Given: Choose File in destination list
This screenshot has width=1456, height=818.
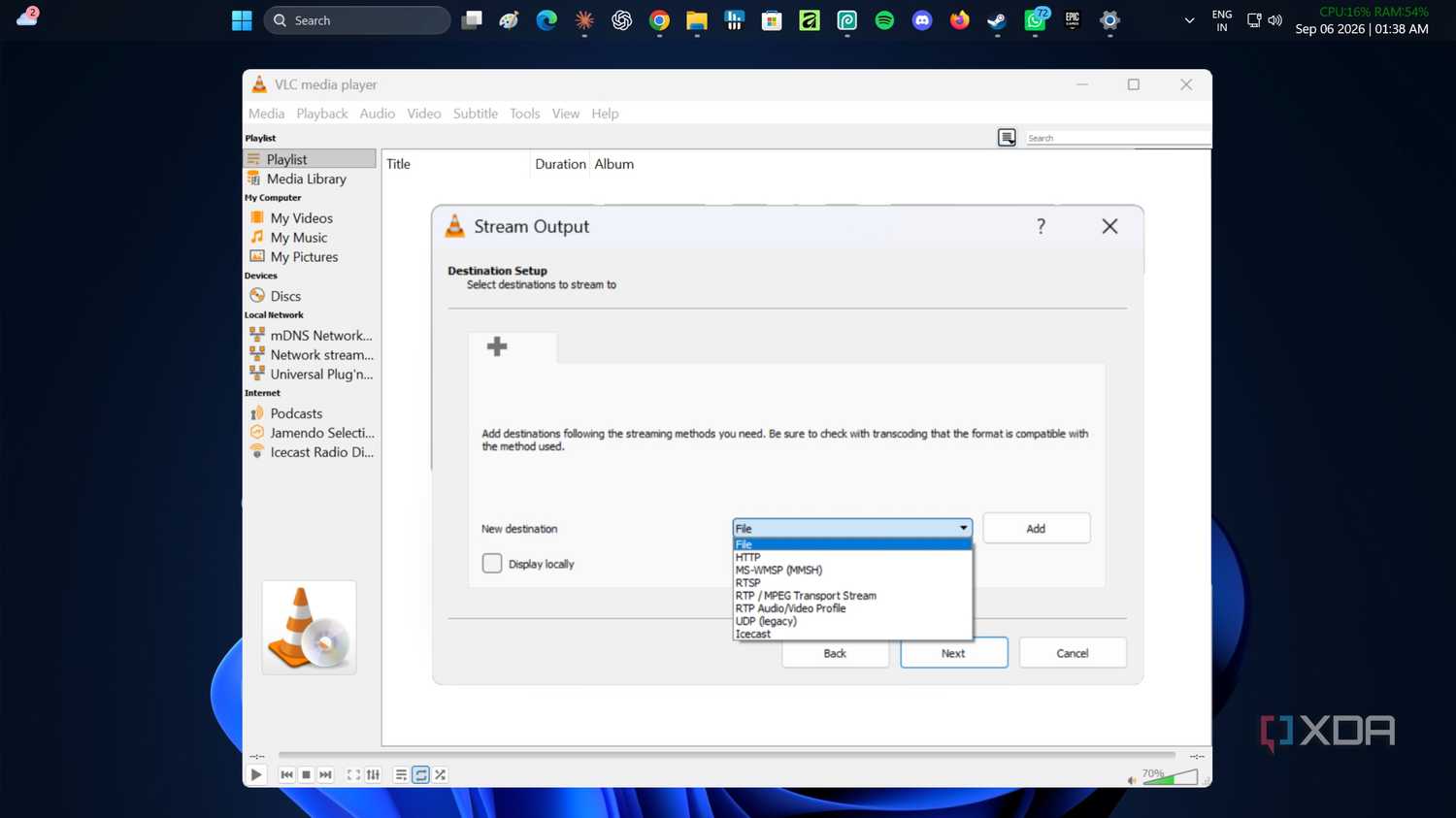Looking at the screenshot, I should click(x=852, y=544).
